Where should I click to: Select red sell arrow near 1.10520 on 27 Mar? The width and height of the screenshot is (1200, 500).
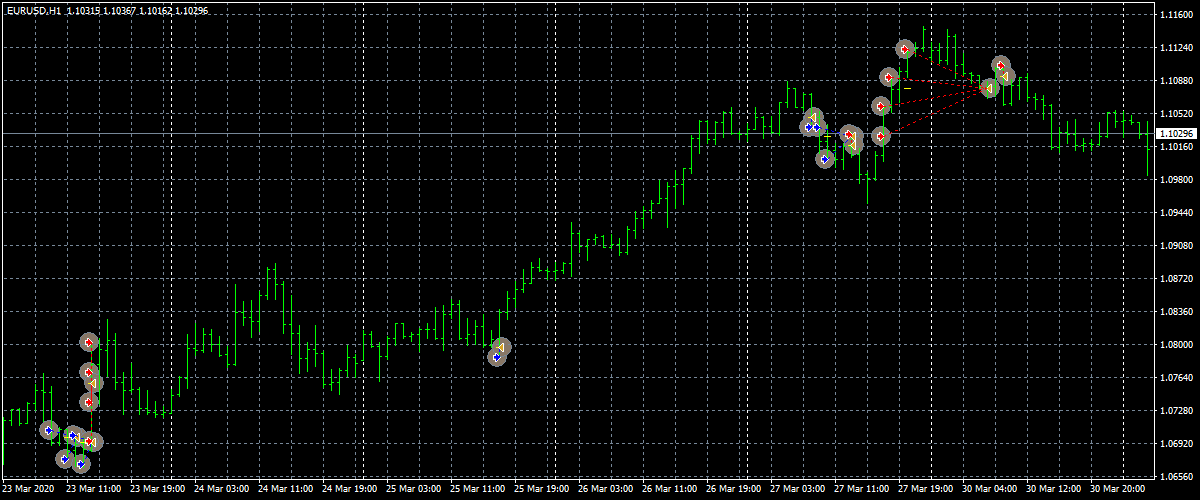click(881, 106)
